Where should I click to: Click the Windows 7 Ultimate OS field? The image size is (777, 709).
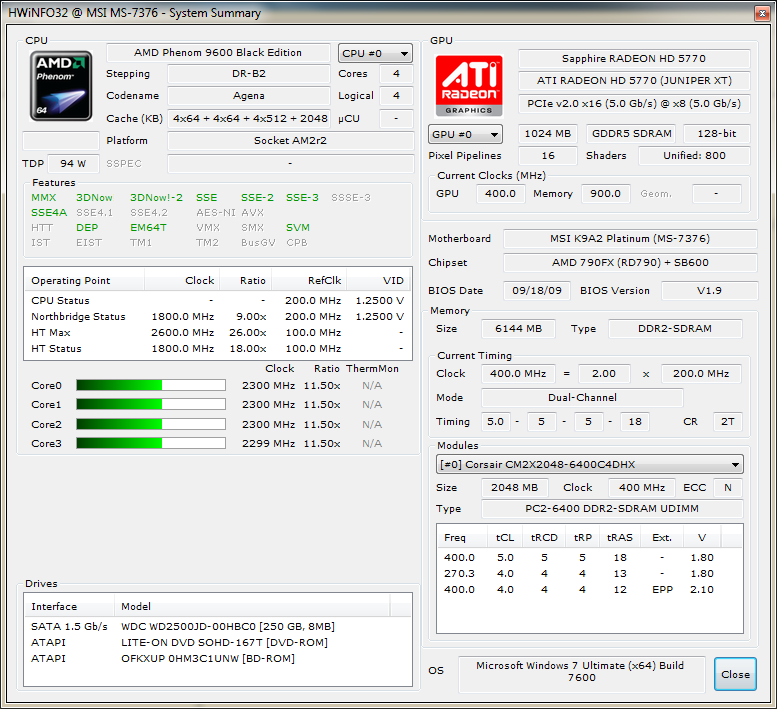tap(581, 672)
